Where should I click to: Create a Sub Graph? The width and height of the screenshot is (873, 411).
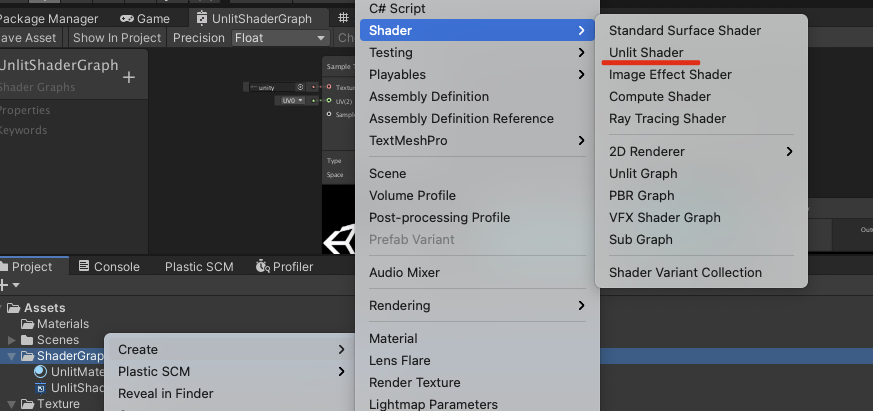click(640, 239)
